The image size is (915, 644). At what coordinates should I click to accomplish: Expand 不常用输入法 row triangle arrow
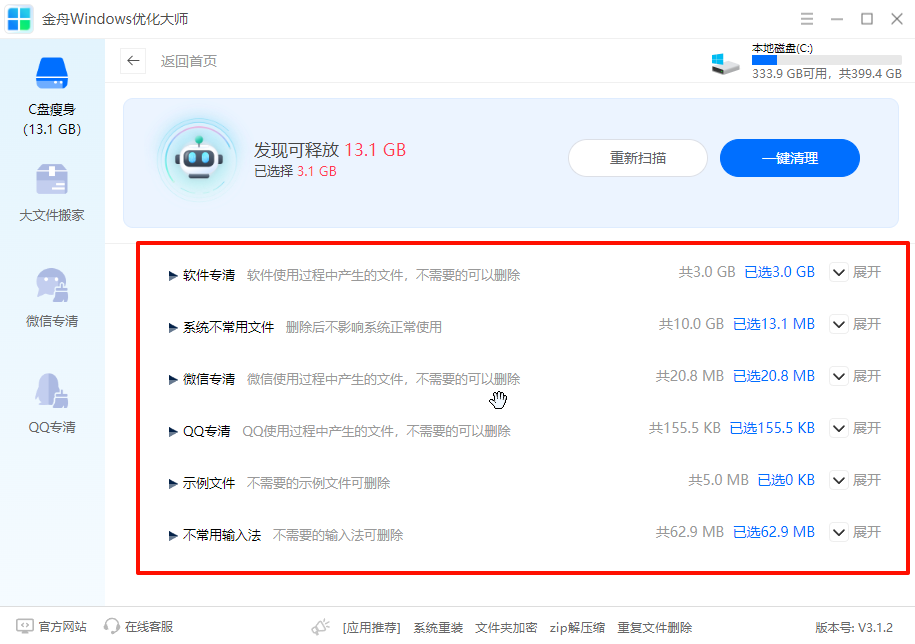click(x=173, y=536)
